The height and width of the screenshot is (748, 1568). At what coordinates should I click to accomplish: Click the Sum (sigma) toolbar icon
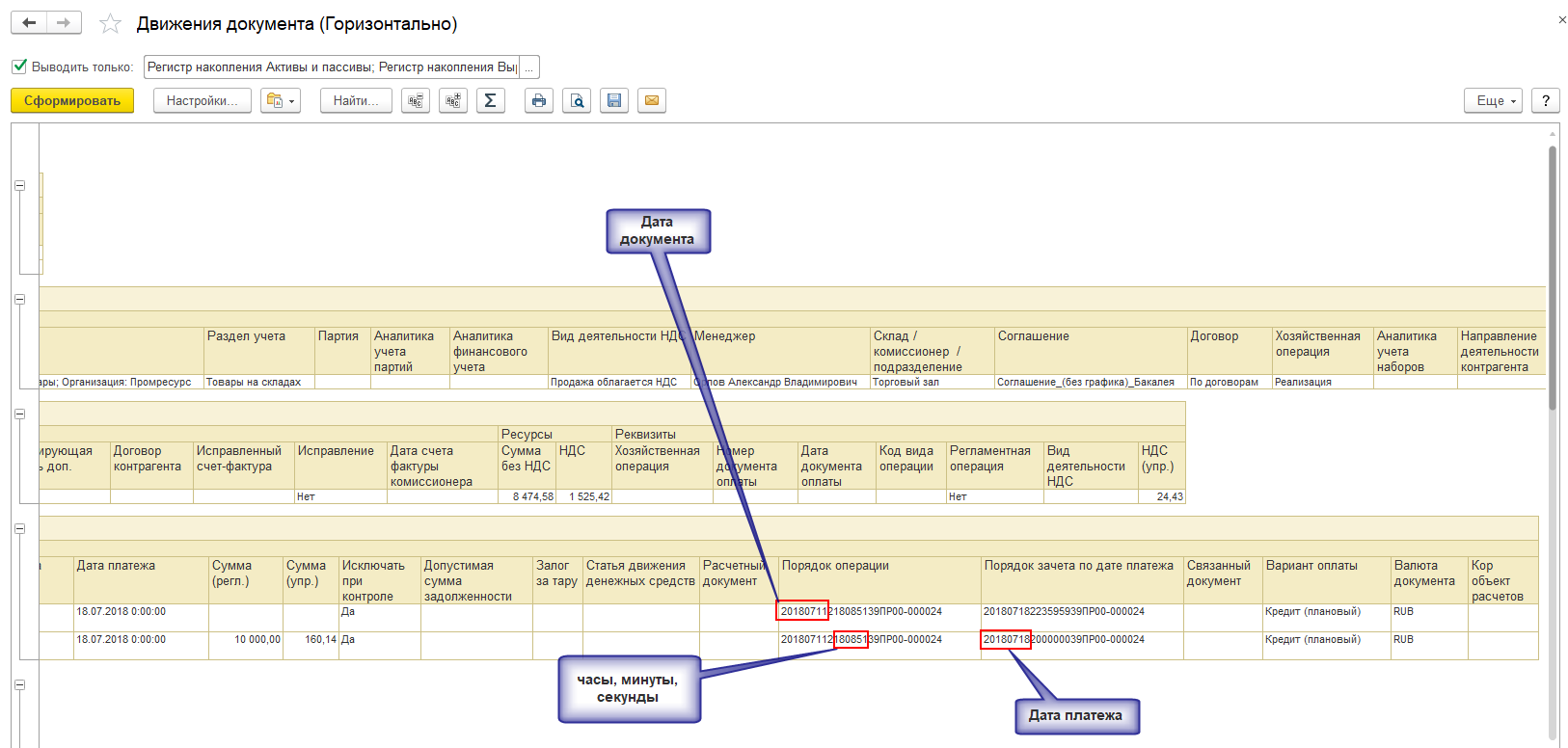pyautogui.click(x=490, y=100)
